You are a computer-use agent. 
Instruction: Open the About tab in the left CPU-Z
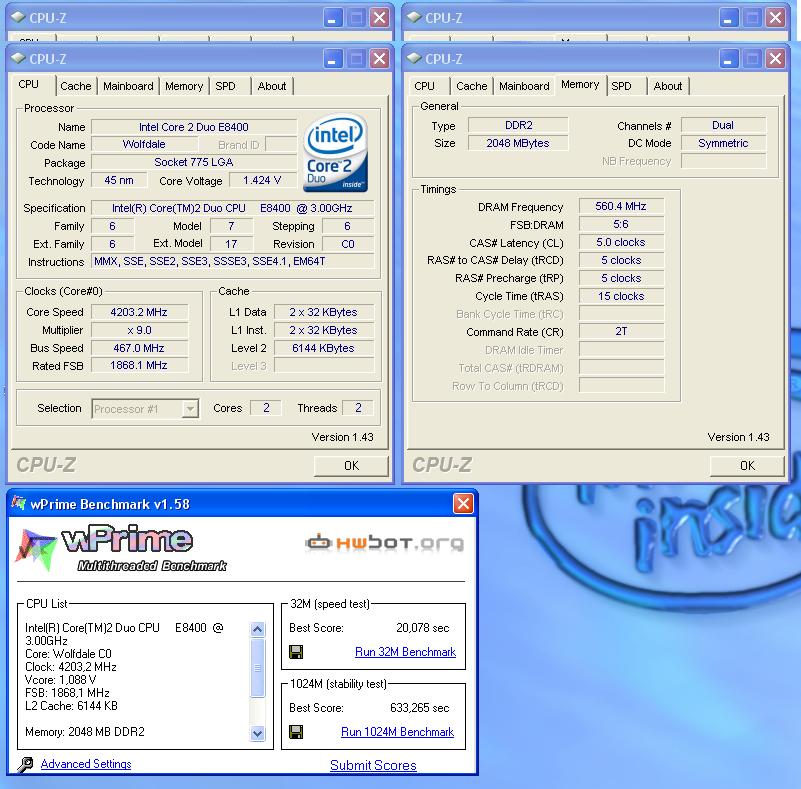[272, 86]
